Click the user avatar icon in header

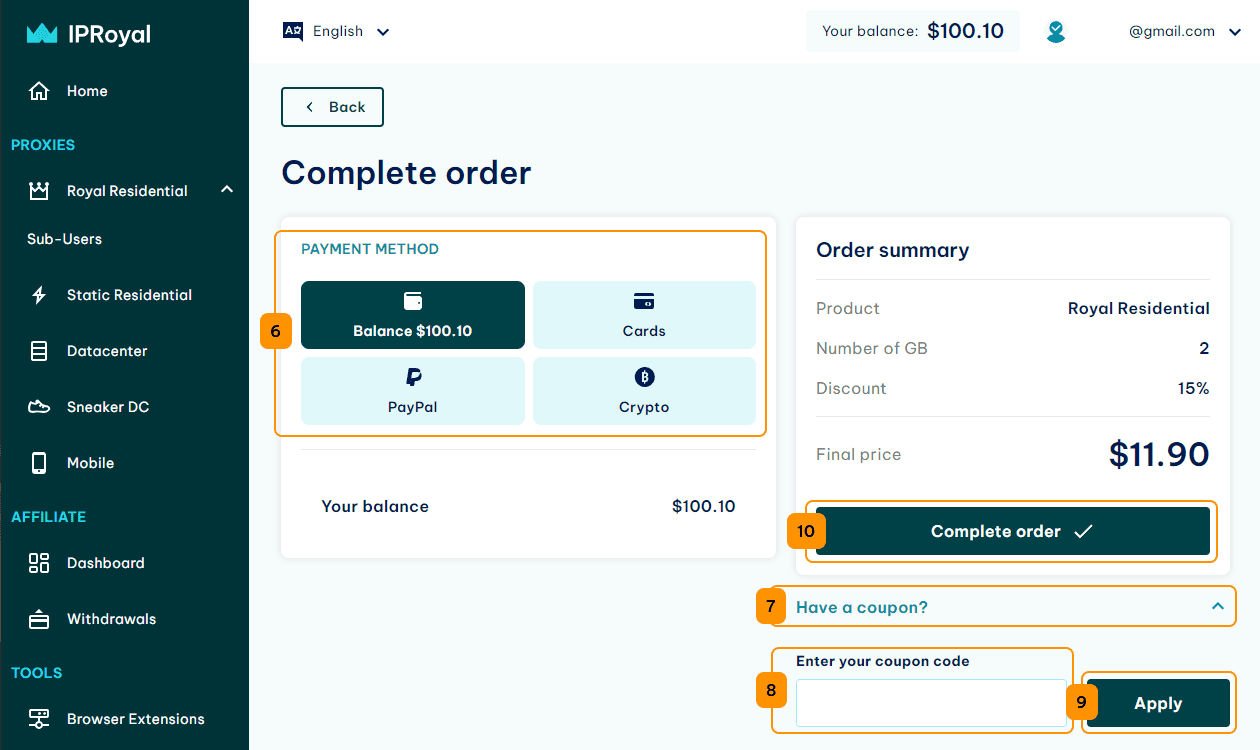pos(1056,32)
